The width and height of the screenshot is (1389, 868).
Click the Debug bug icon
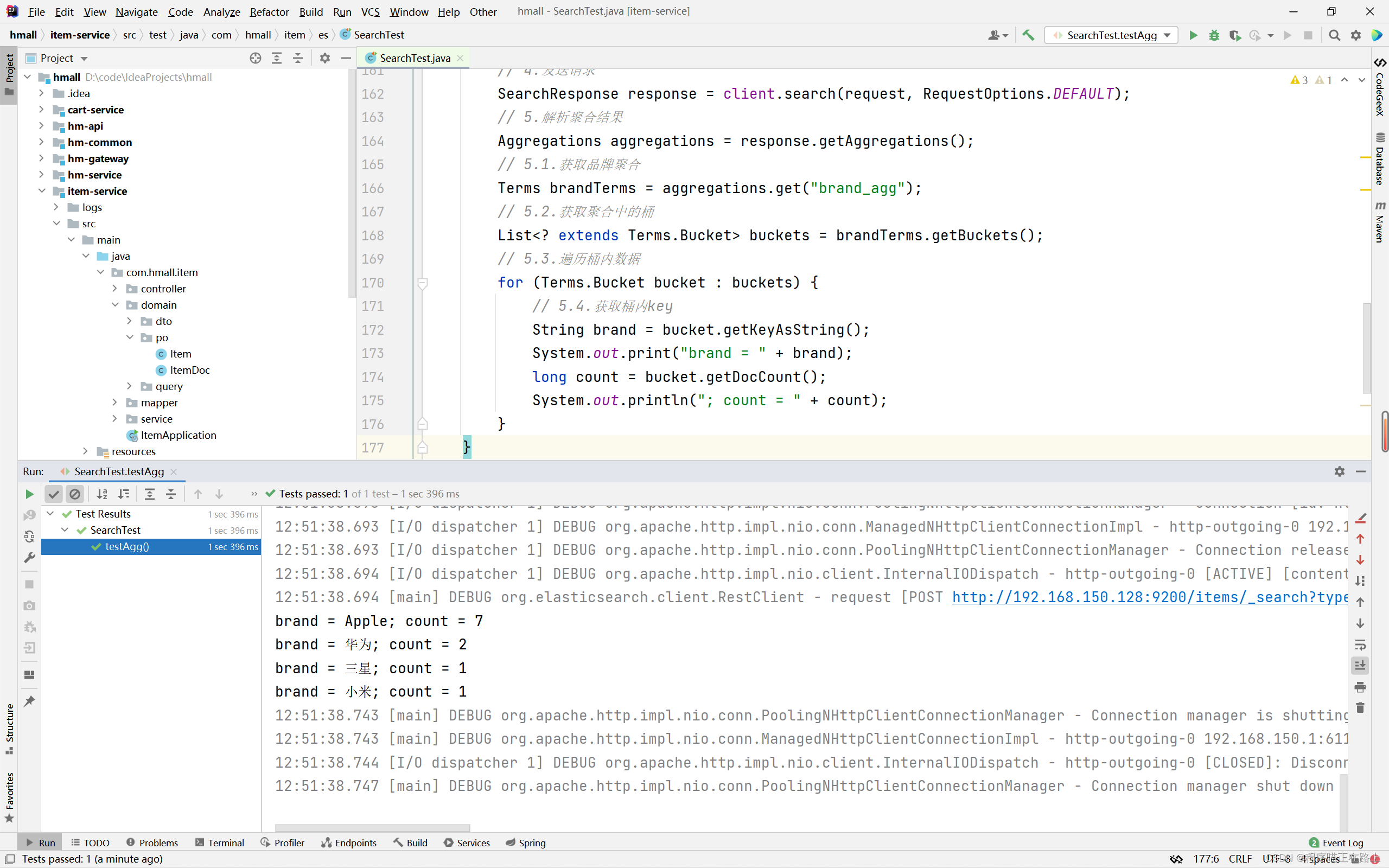[1214, 36]
